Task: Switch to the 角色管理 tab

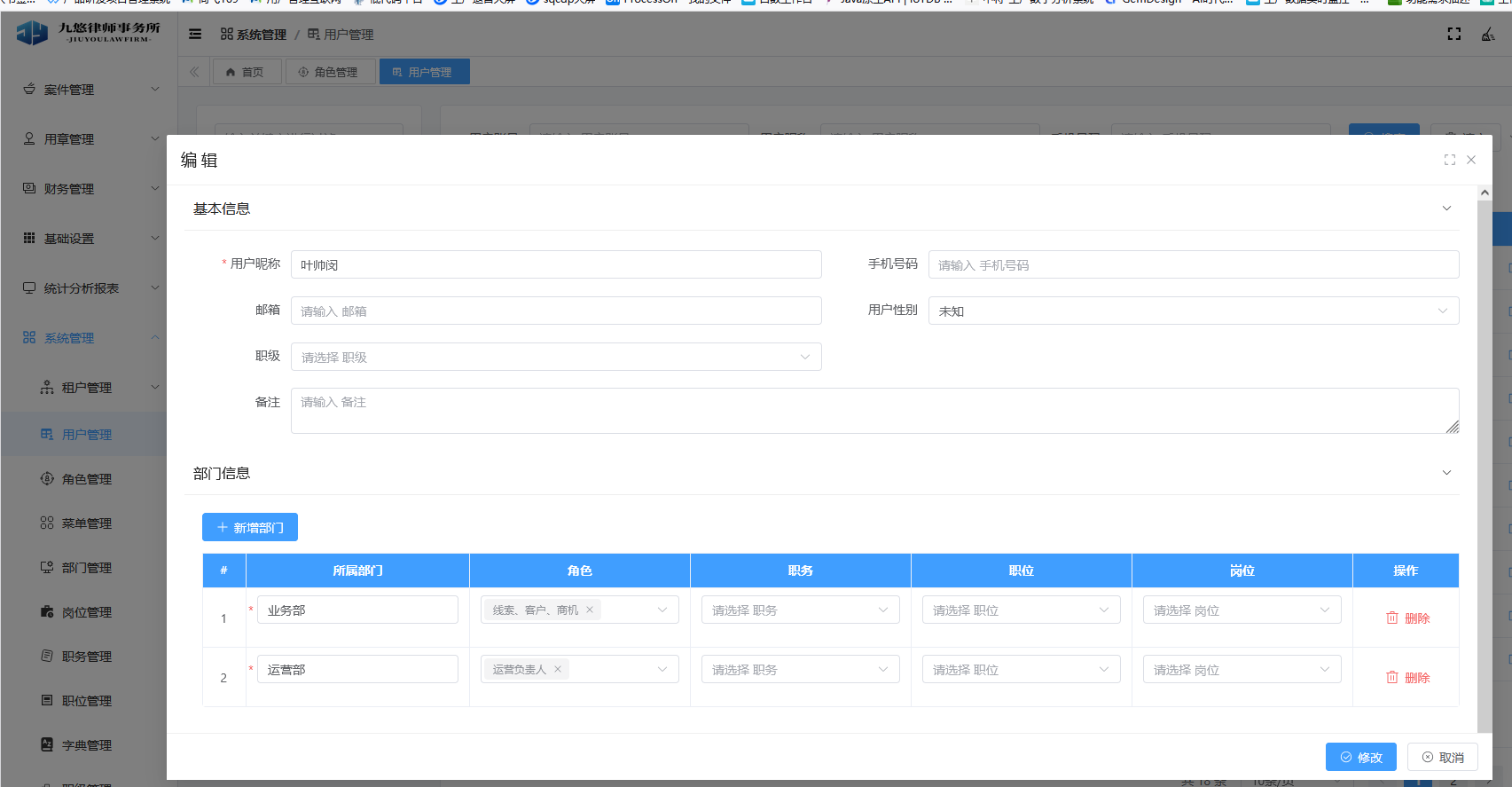Action: click(x=329, y=72)
